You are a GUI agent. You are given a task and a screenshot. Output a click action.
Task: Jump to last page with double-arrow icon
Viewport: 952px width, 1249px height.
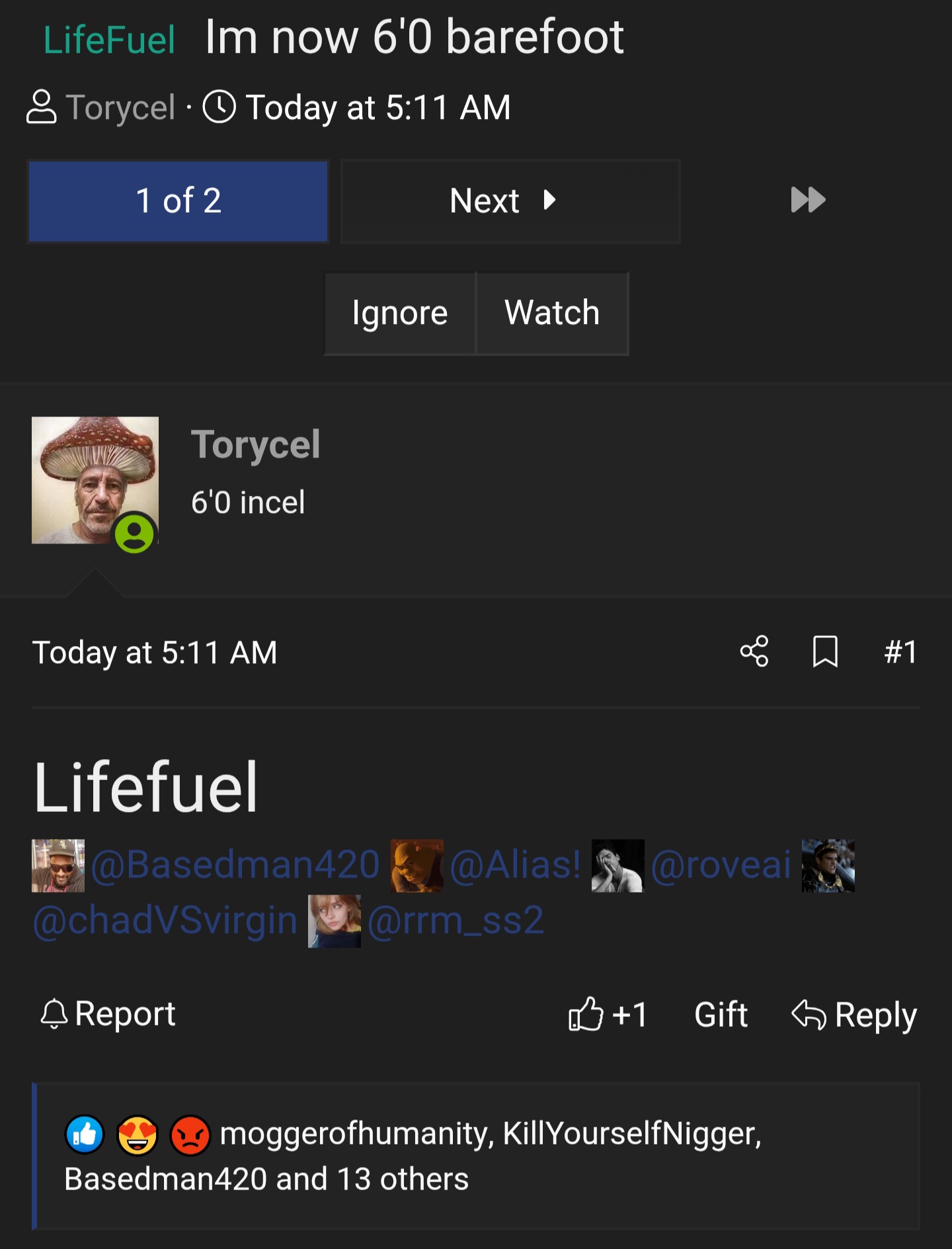click(x=808, y=200)
